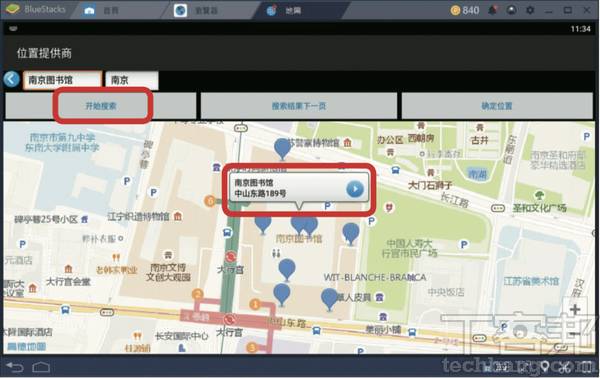Click the 中国人寿大行宫市民广场 label
Viewport: 600px width, 378px height.
coord(409,248)
